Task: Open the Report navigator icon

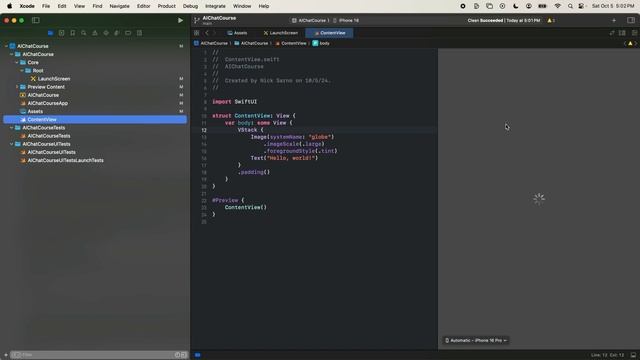Action: point(140,33)
